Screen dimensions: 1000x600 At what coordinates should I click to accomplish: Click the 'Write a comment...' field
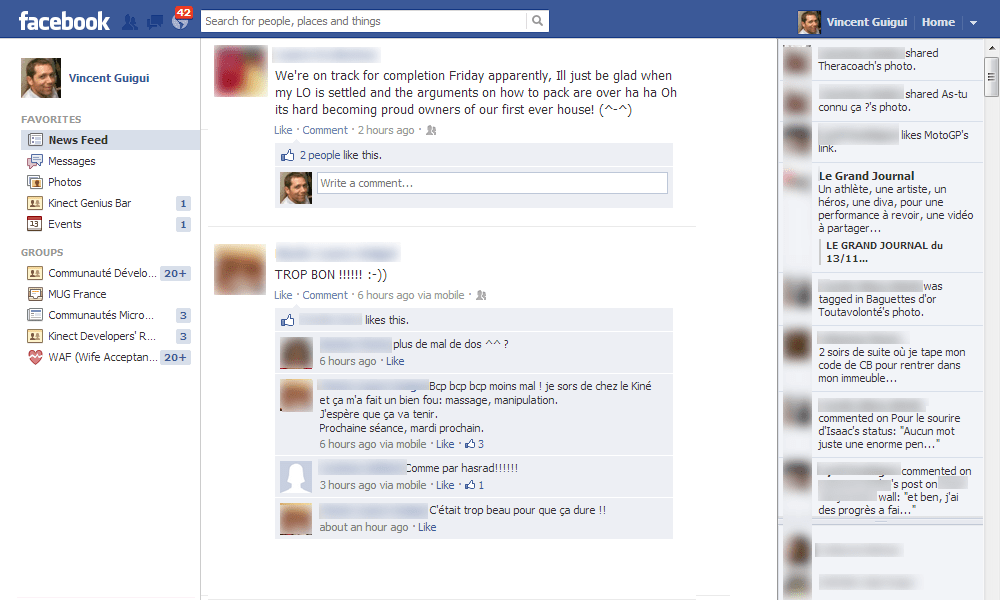pos(492,183)
